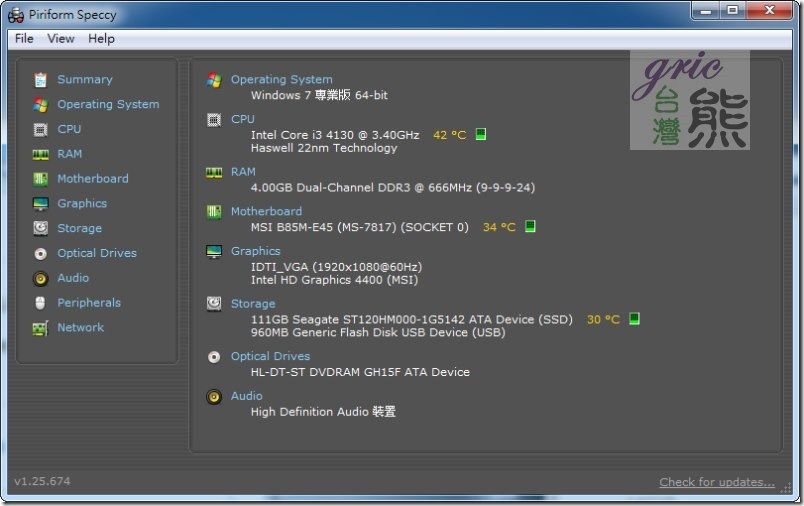Open the RAM heading link in summary

click(x=243, y=172)
